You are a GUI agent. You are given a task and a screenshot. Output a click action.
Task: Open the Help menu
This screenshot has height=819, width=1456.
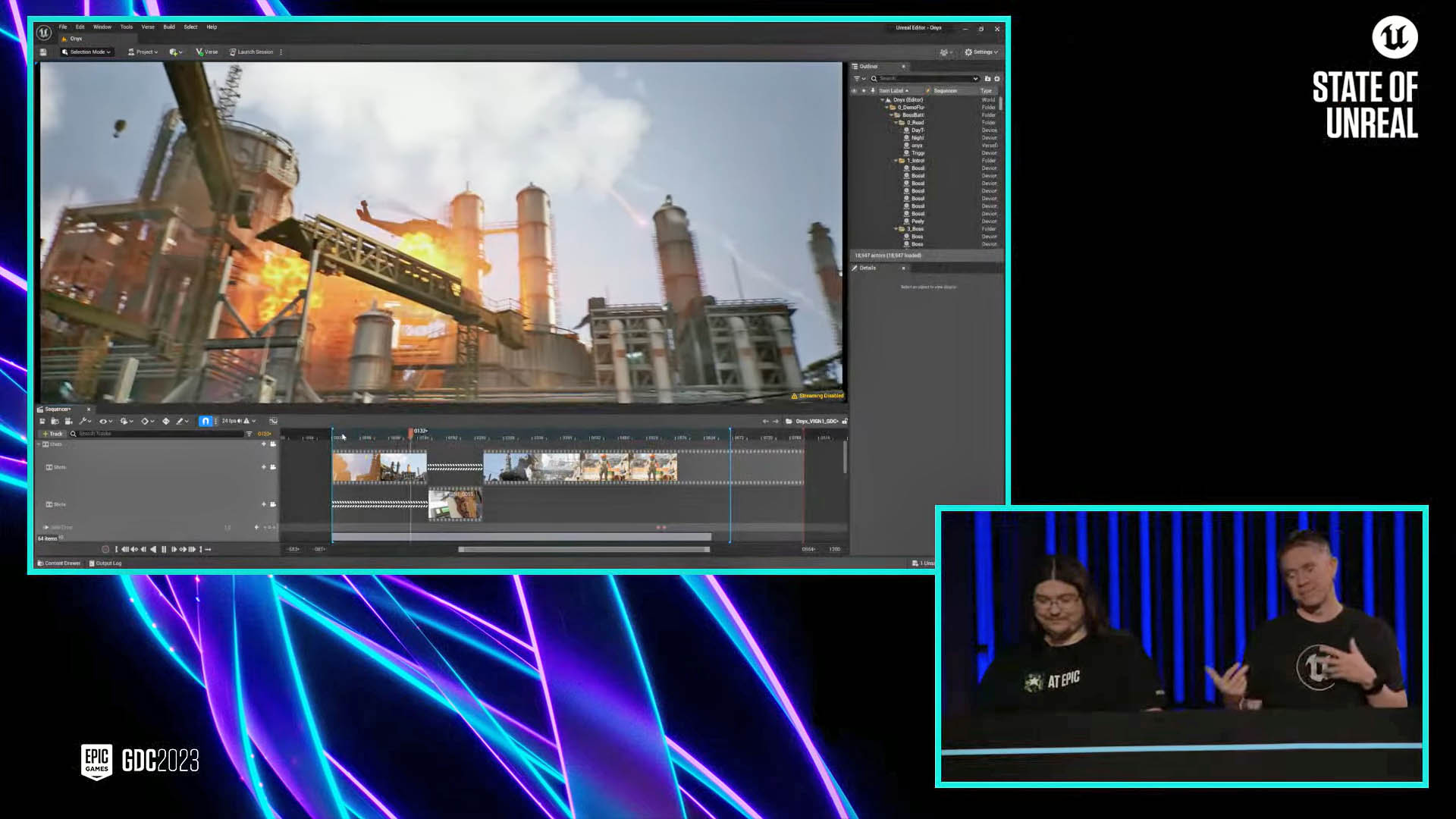click(x=212, y=27)
